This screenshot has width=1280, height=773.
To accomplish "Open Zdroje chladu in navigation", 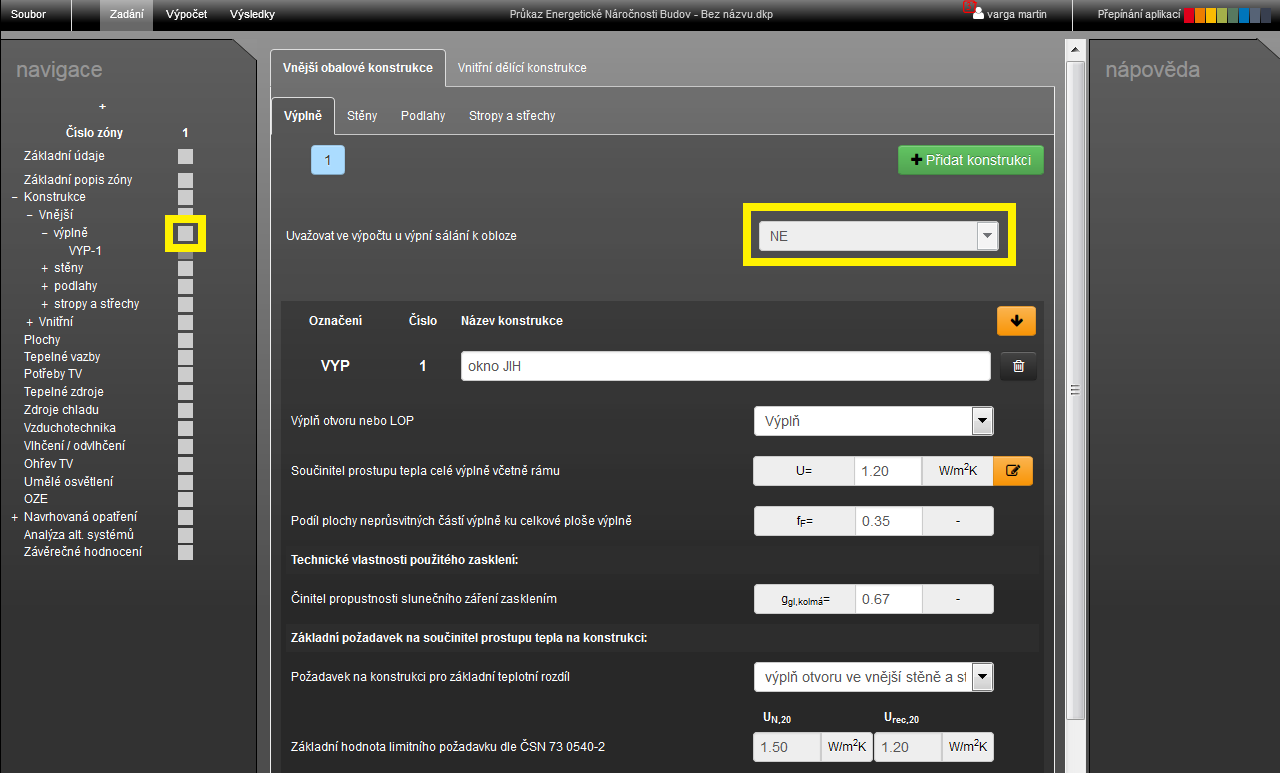I will click(x=61, y=410).
